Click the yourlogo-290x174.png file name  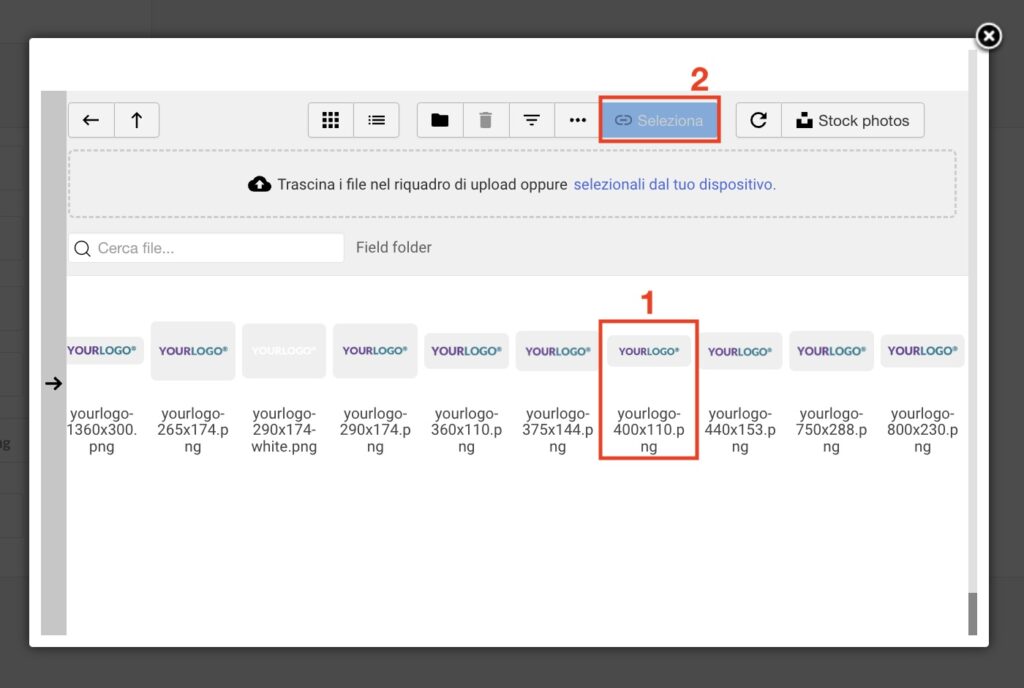[x=375, y=430]
